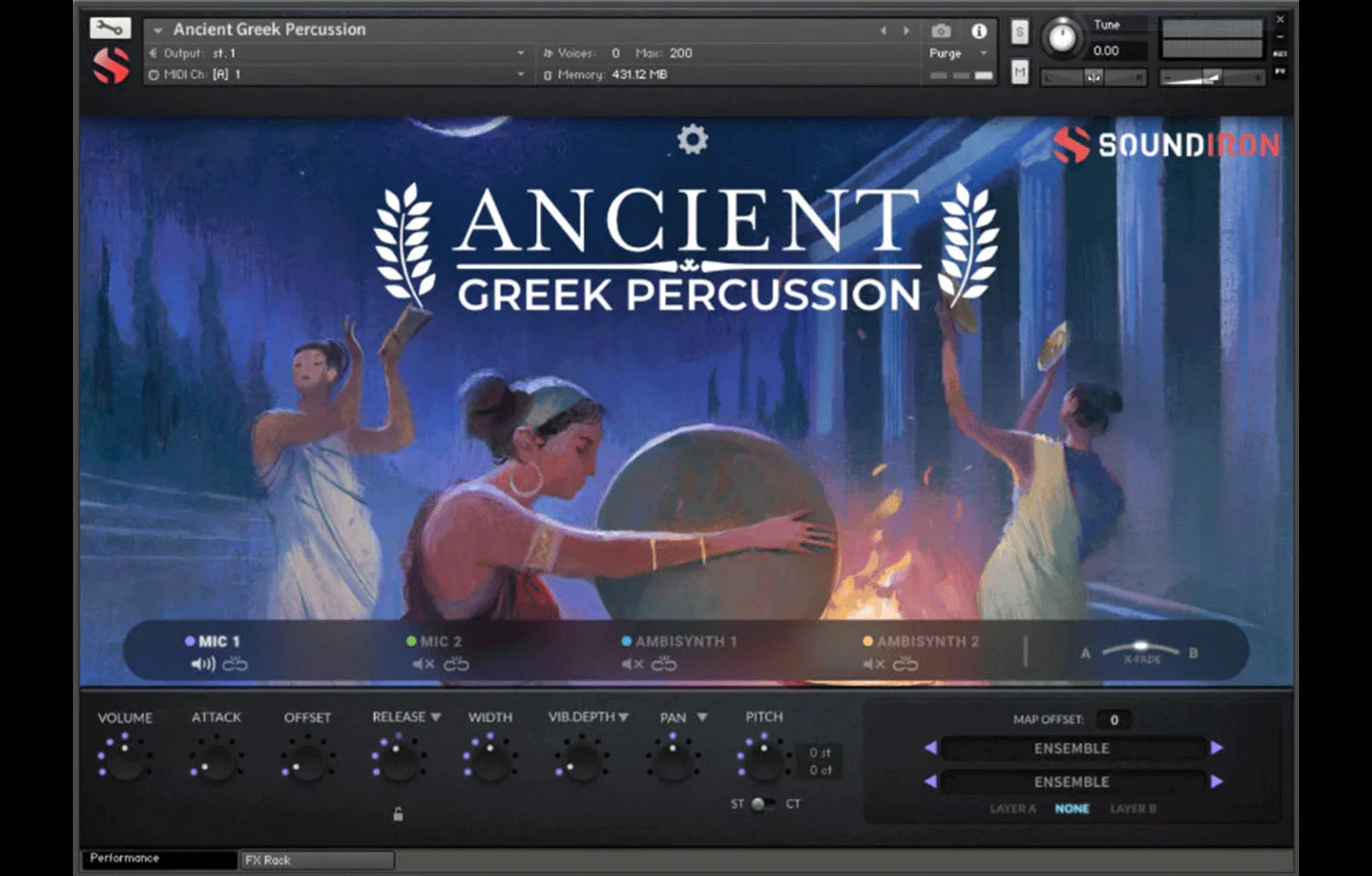Open the VIB.DEPTH dropdown arrow
Image resolution: width=1372 pixels, height=876 pixels.
pyautogui.click(x=623, y=717)
